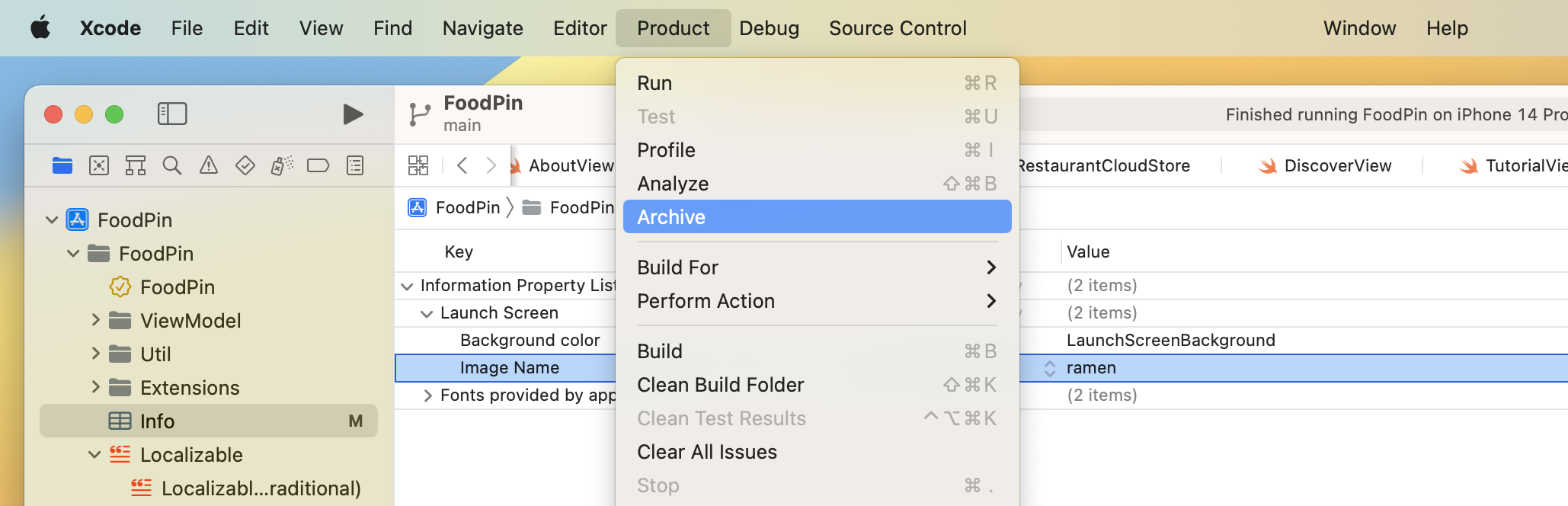The height and width of the screenshot is (506, 1568).
Task: Expand the Fonts provided by app row
Action: click(427, 395)
